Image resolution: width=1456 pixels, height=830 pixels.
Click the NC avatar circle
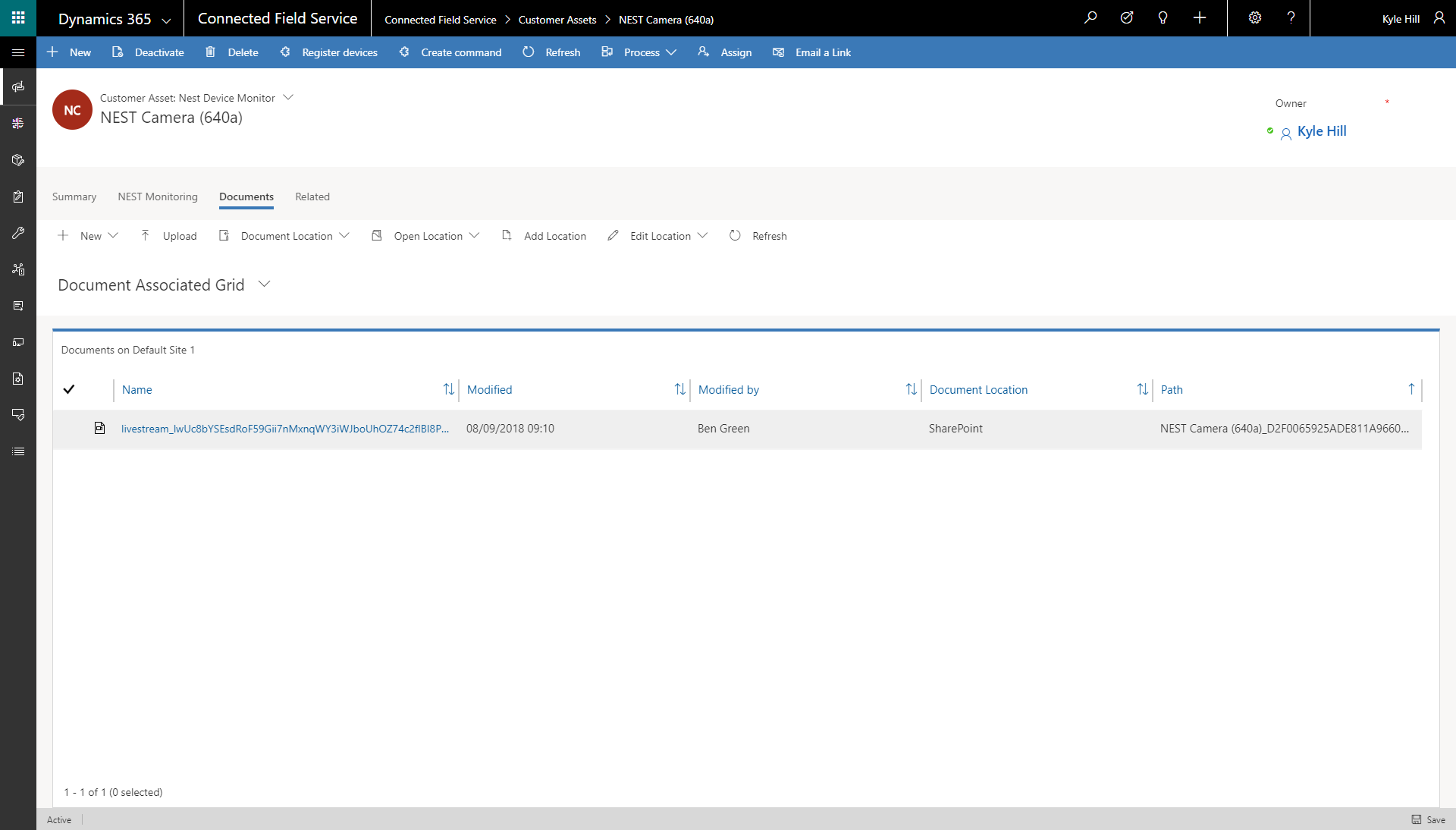72,110
